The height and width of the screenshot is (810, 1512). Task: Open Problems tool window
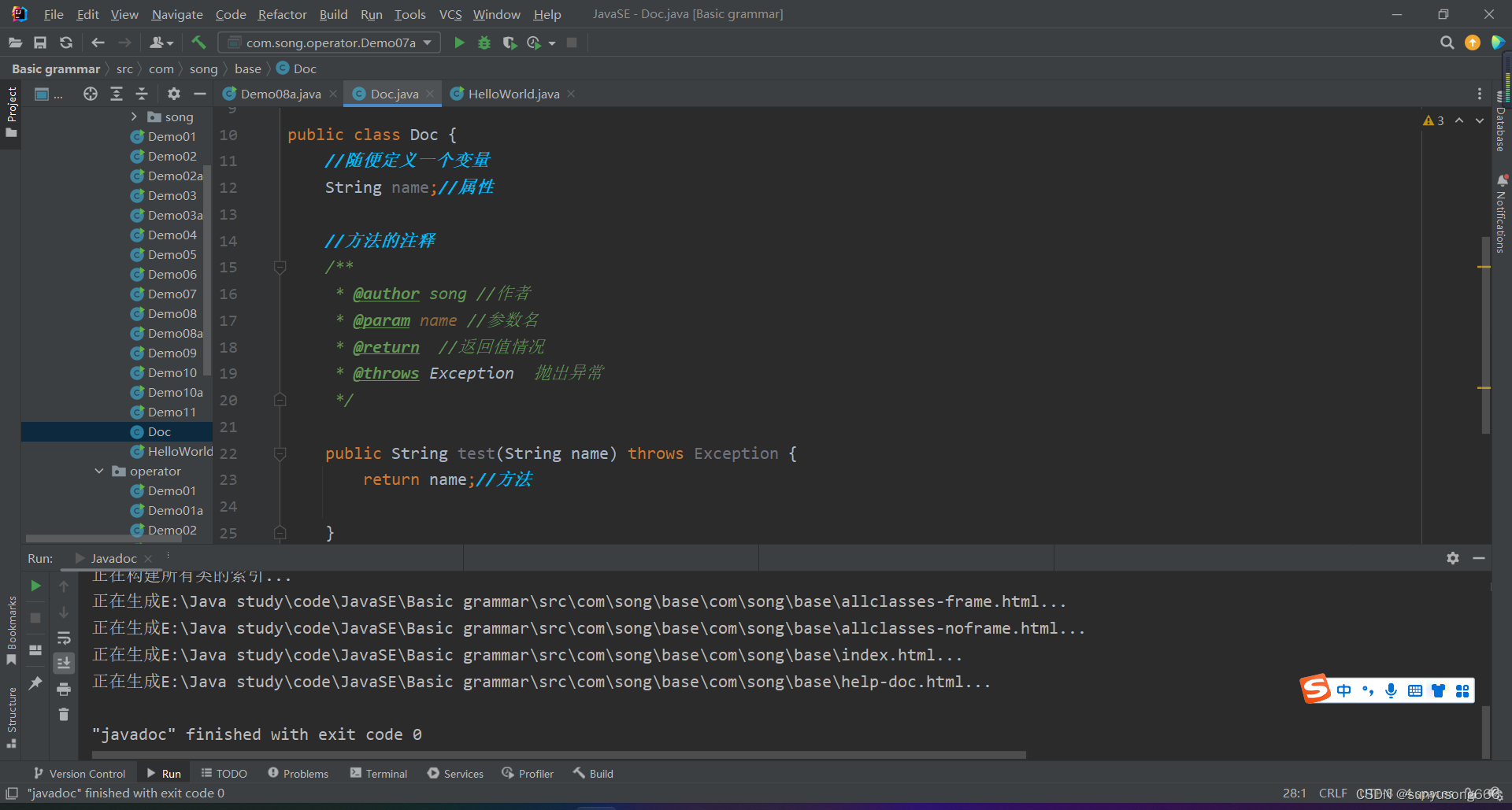pyautogui.click(x=298, y=774)
